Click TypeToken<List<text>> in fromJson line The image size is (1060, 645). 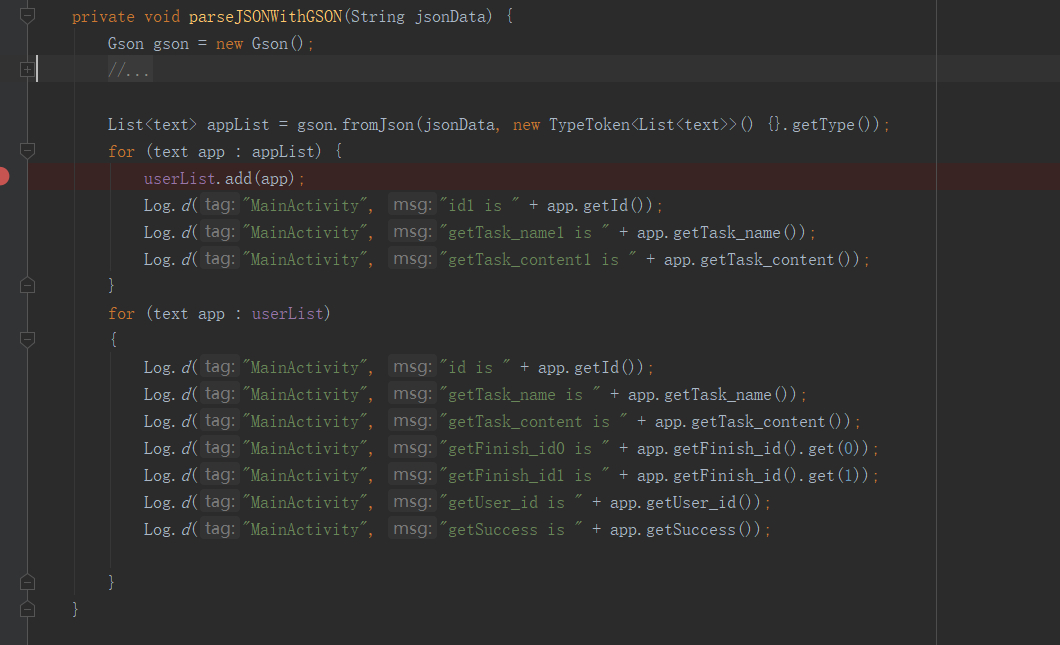(643, 124)
